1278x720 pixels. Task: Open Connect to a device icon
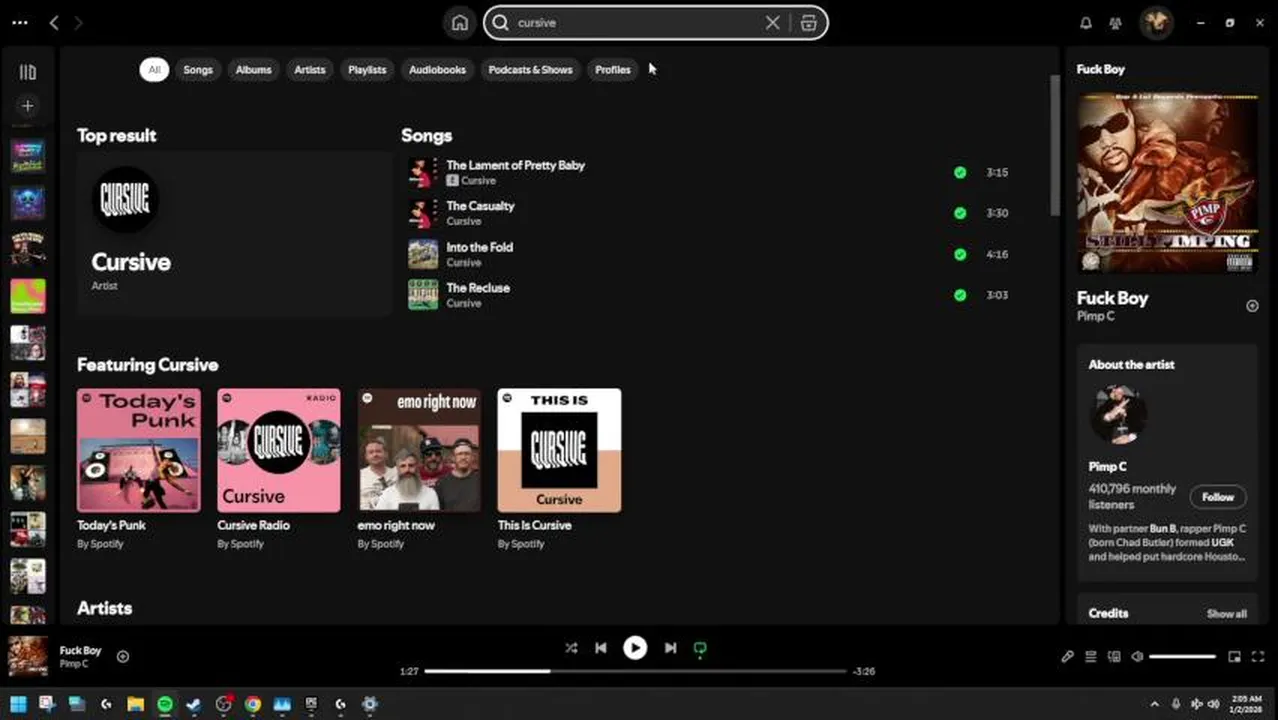[x=1114, y=657]
